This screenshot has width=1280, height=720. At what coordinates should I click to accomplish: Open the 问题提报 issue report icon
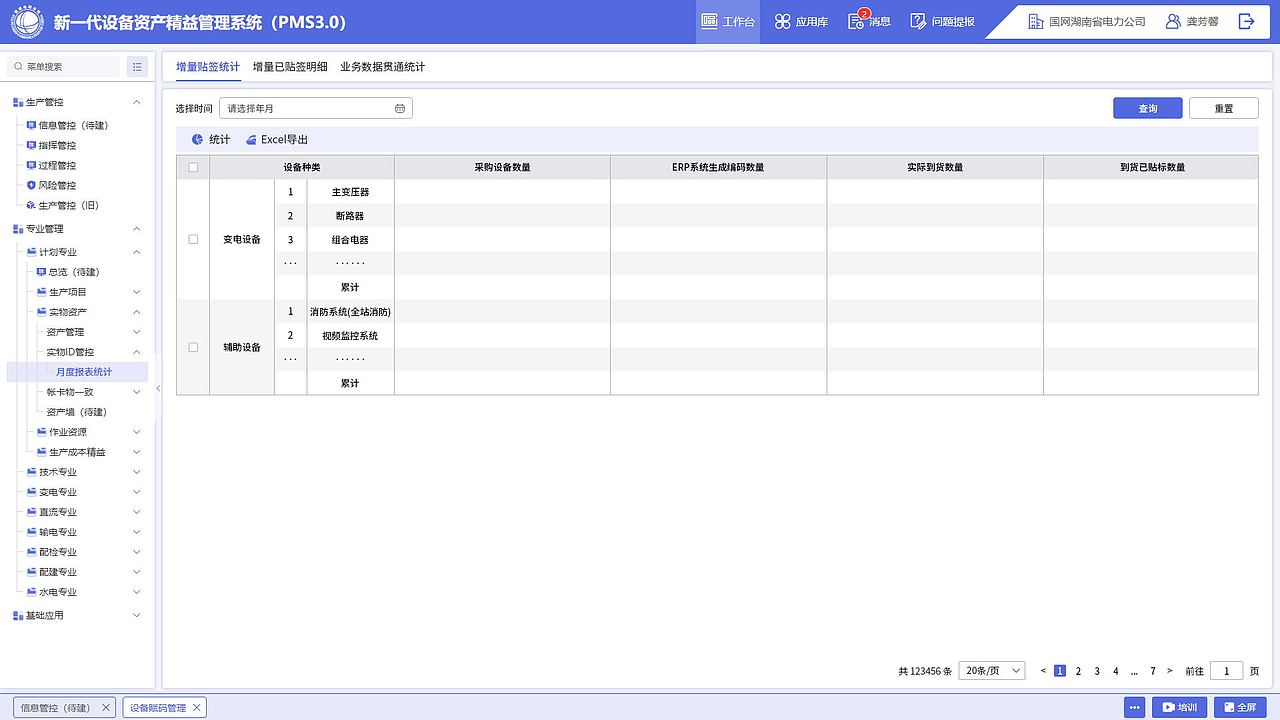point(918,21)
